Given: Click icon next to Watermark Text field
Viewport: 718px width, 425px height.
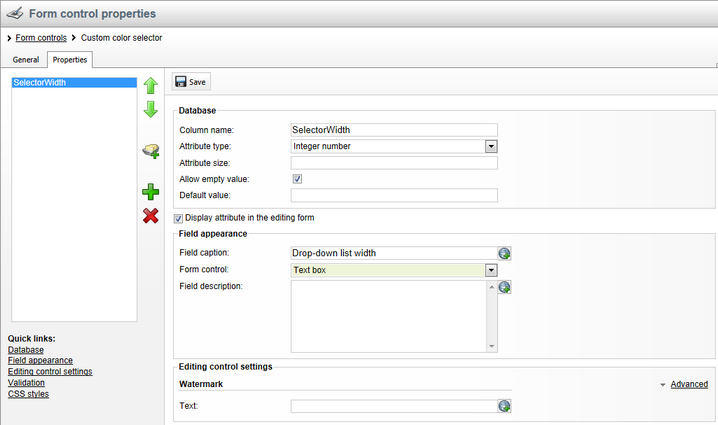Looking at the screenshot, I should pyautogui.click(x=505, y=406).
